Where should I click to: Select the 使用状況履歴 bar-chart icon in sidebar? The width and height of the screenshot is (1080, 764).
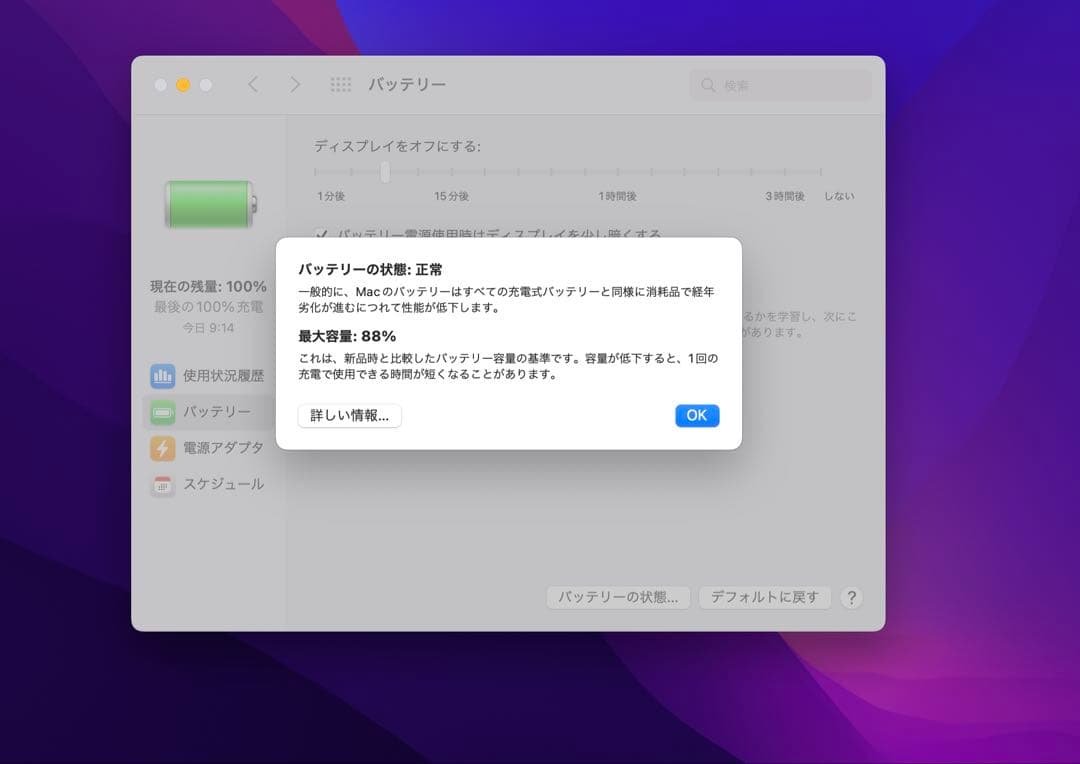162,375
